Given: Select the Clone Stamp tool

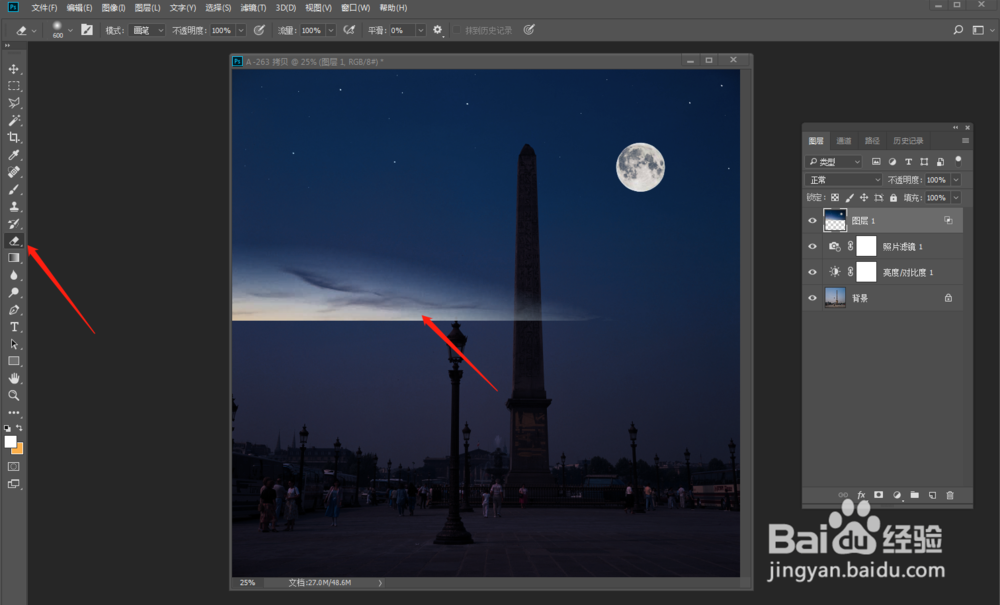Looking at the screenshot, I should point(13,207).
